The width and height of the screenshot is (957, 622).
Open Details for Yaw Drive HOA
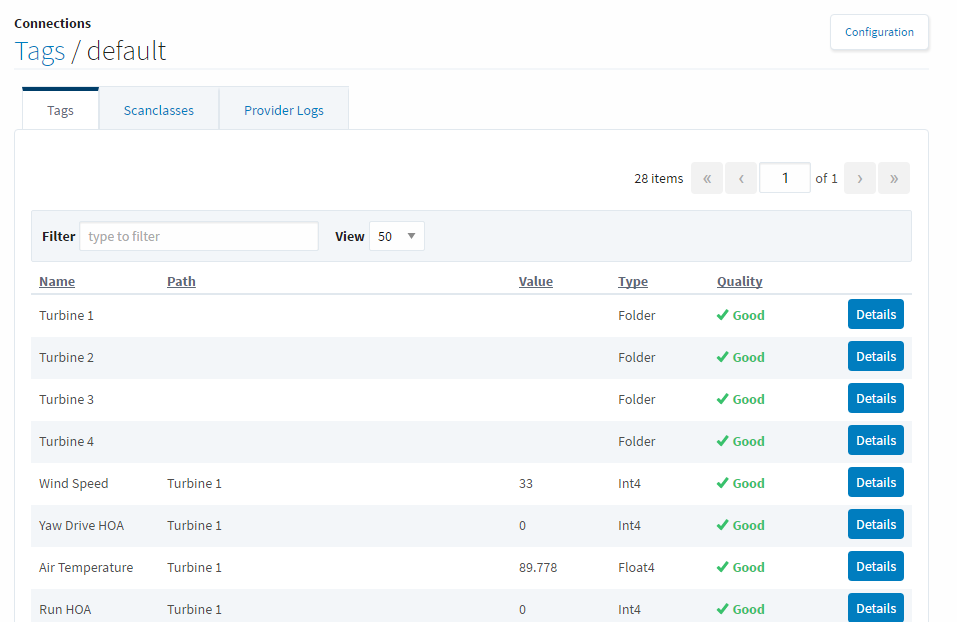coord(875,525)
